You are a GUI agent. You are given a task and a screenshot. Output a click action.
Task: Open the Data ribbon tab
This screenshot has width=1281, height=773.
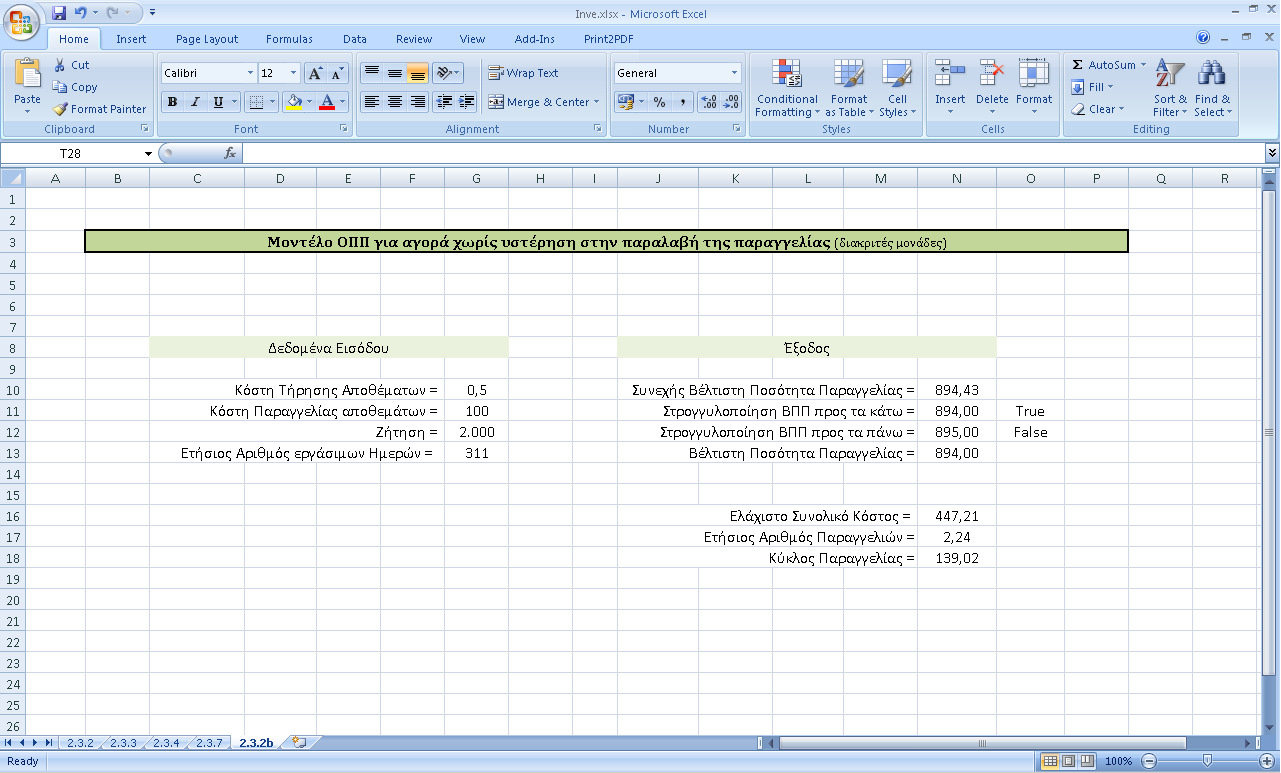click(355, 39)
